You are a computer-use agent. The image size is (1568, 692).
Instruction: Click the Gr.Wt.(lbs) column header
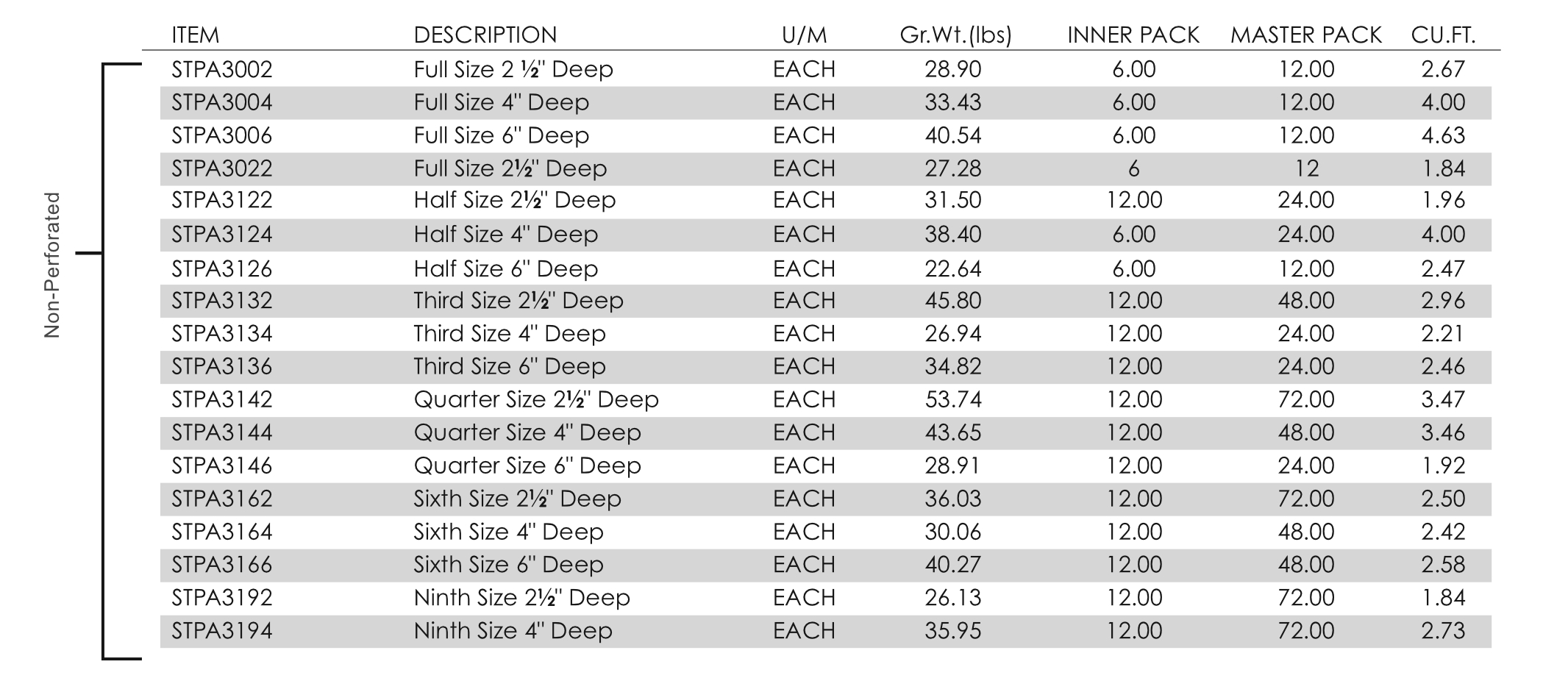point(955,35)
